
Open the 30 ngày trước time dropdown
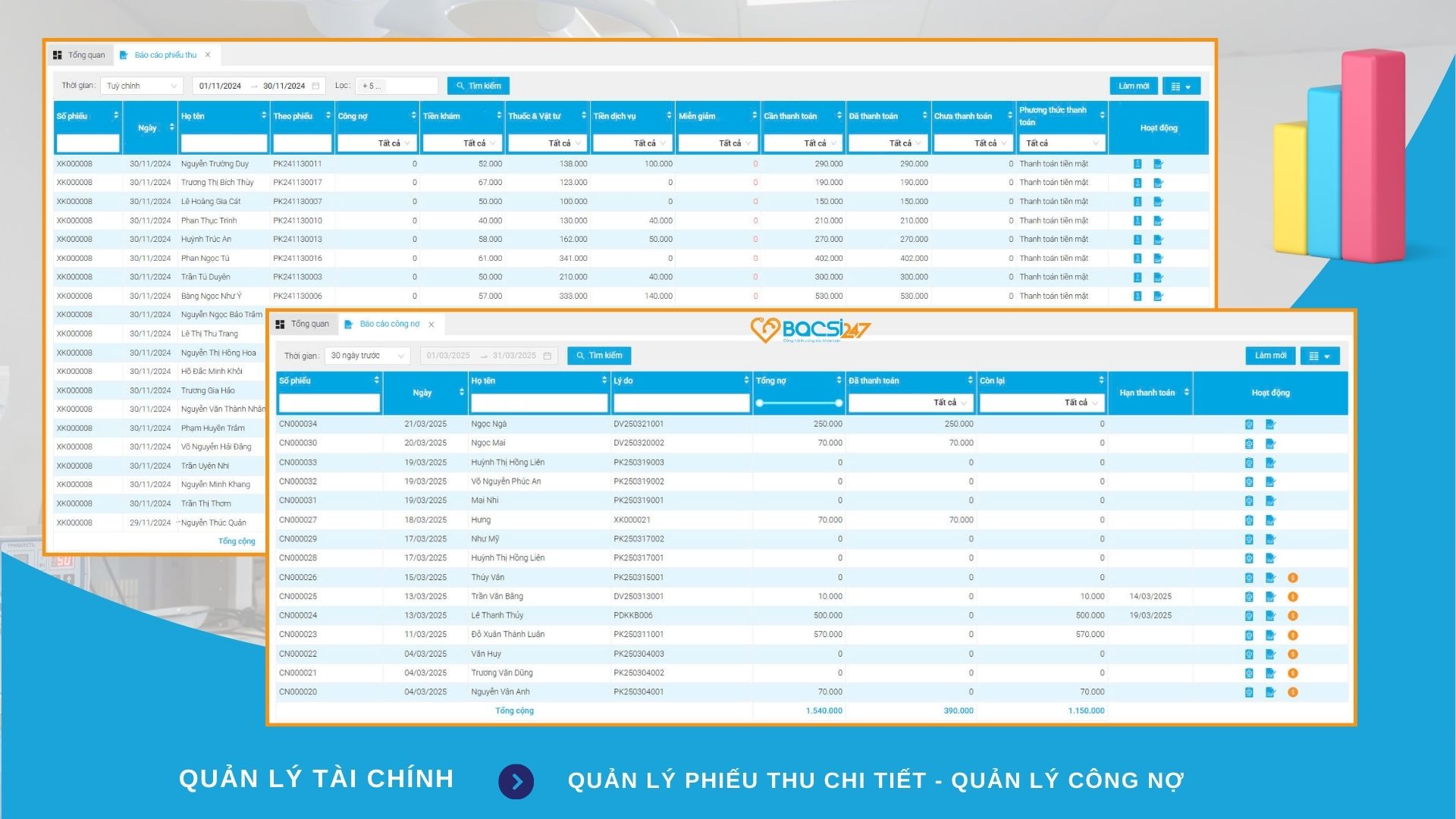click(368, 356)
